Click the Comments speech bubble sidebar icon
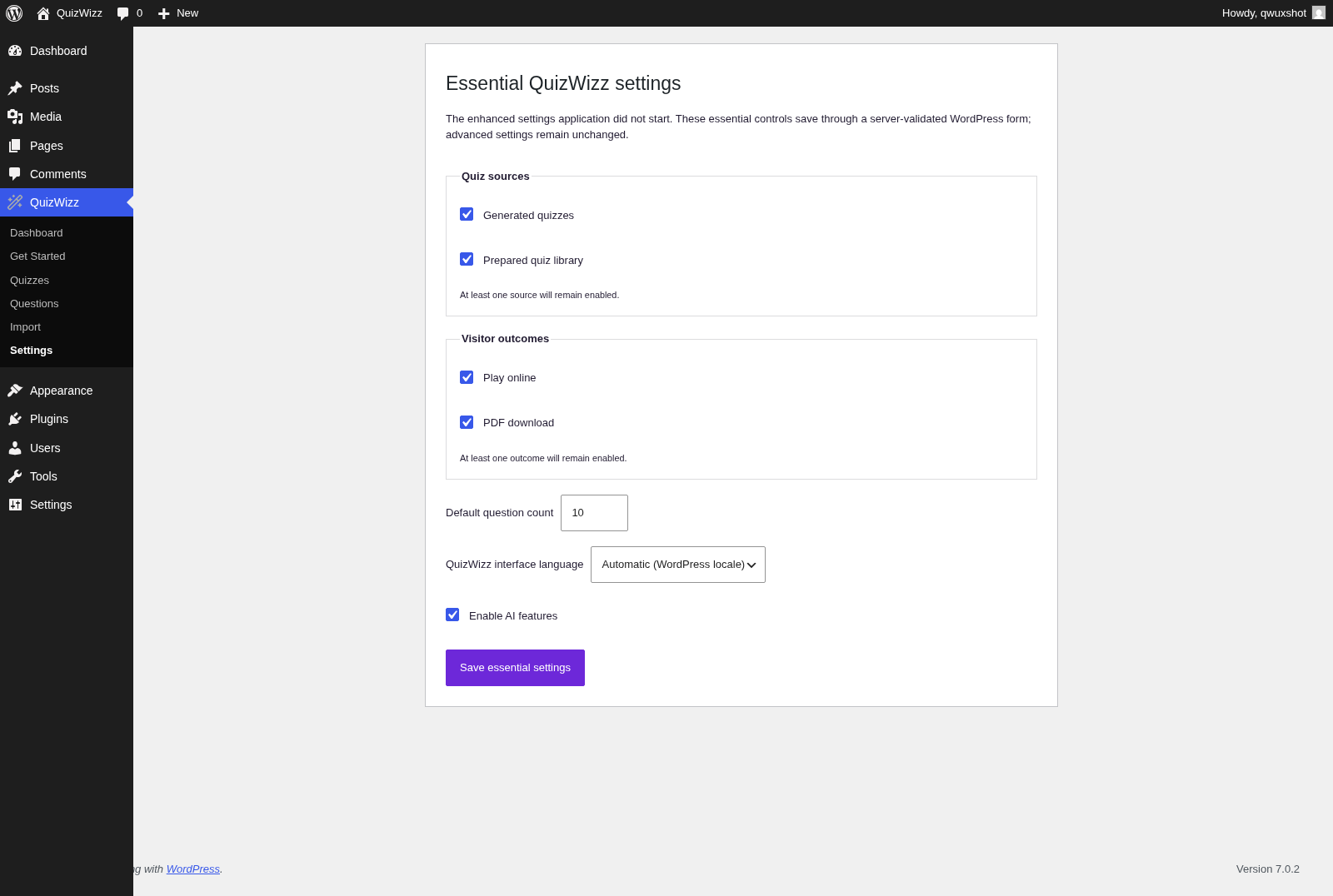This screenshot has width=1333, height=896. tap(15, 174)
